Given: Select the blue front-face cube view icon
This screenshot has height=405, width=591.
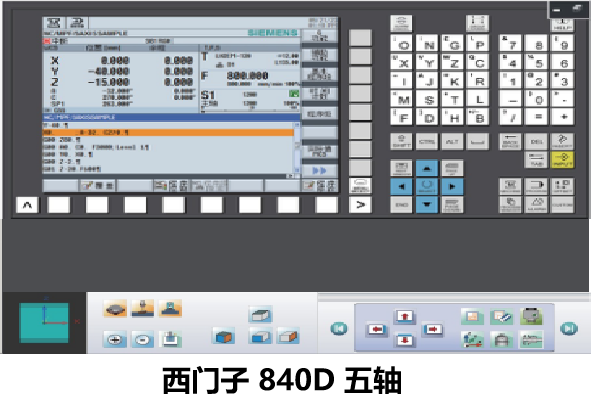Looking at the screenshot, I should pos(260,336).
